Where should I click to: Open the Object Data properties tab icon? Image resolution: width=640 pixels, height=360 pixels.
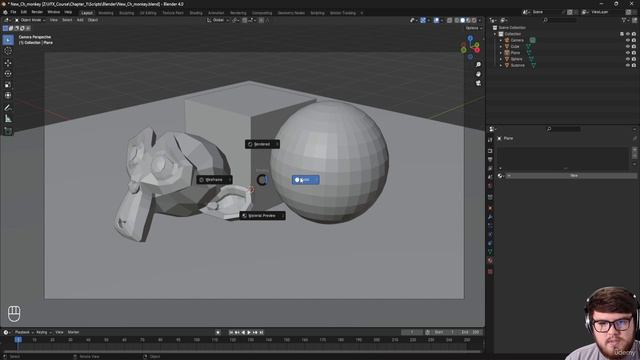[x=490, y=252]
